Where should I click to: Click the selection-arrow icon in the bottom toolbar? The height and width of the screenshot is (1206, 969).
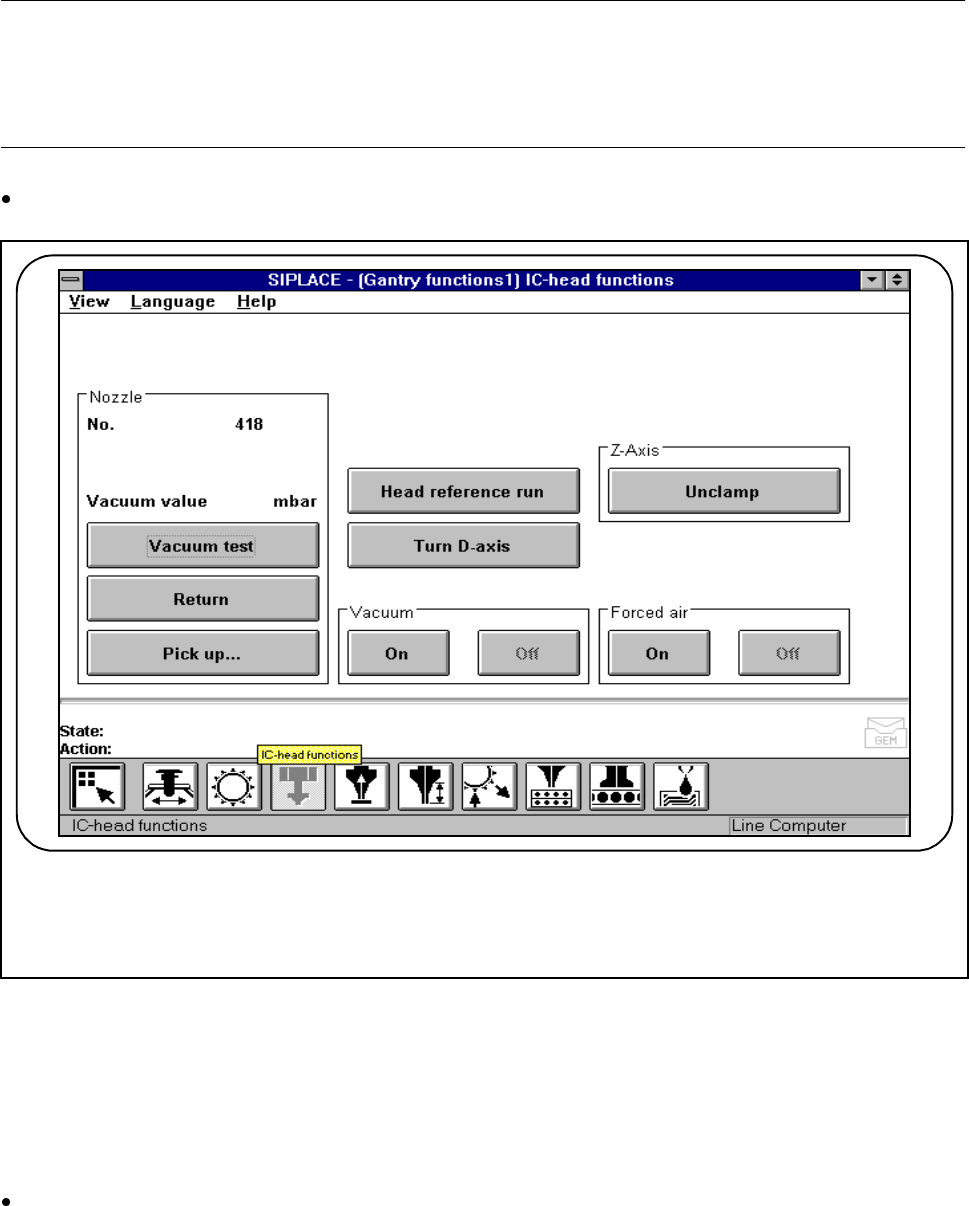(98, 786)
